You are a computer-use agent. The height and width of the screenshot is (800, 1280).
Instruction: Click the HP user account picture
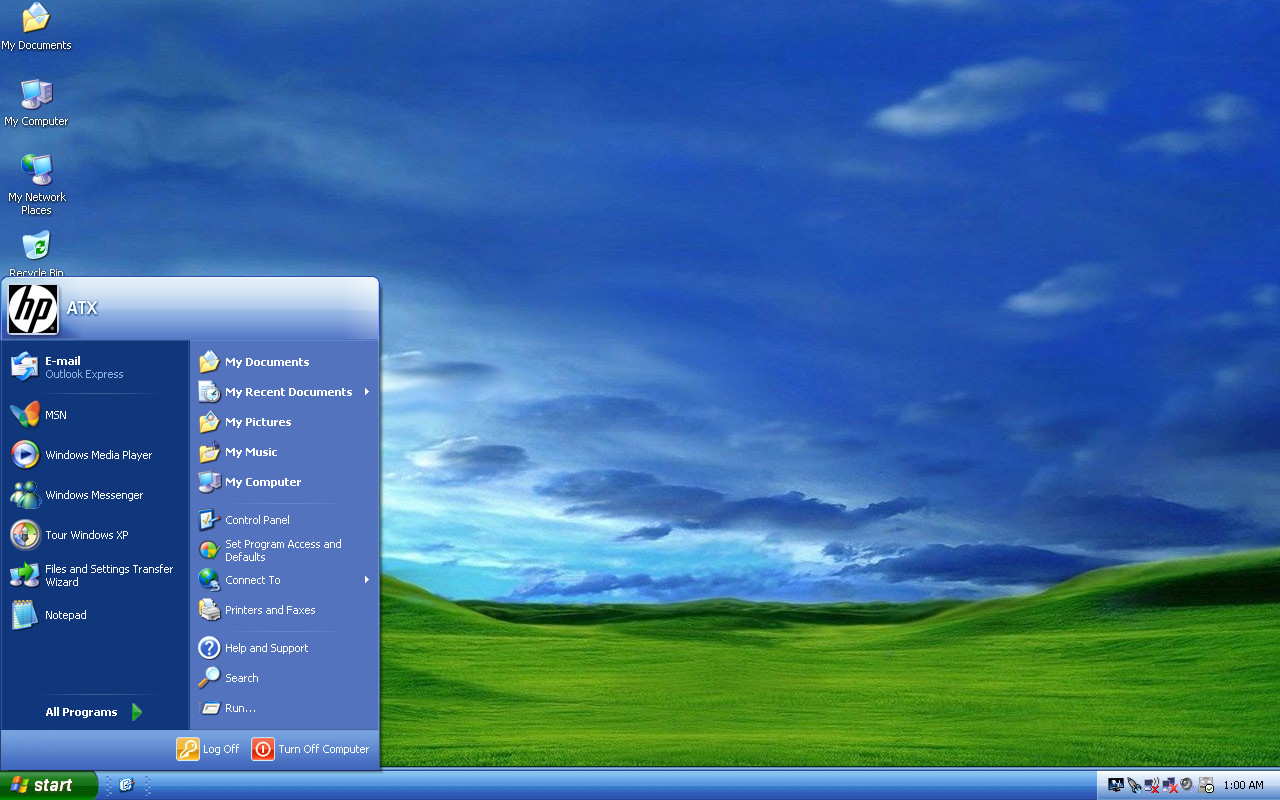(33, 308)
